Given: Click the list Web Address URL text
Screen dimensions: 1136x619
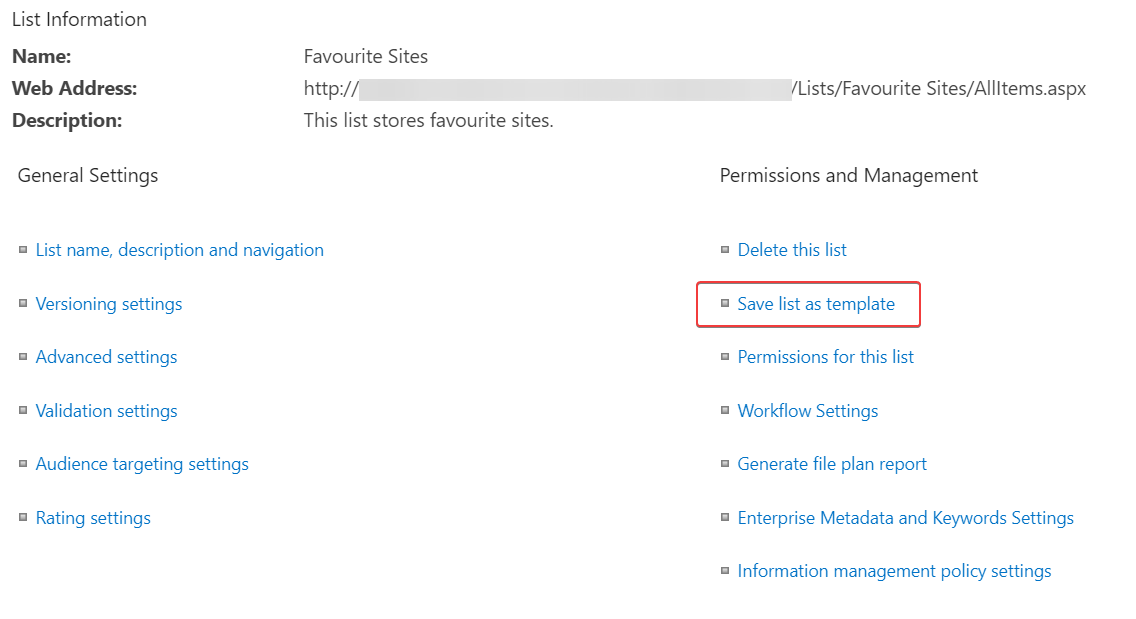Looking at the screenshot, I should pos(940,89).
